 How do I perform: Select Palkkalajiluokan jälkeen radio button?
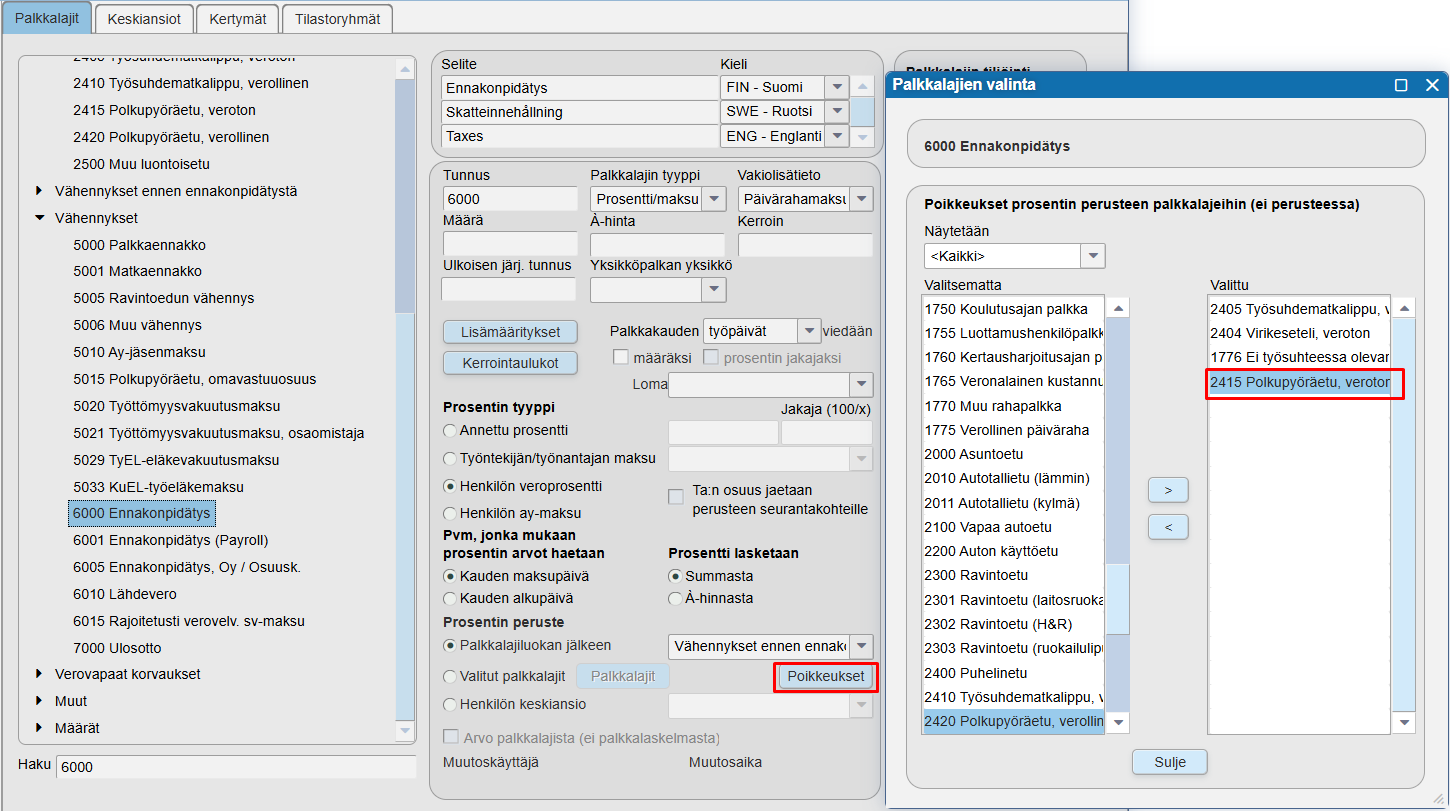point(451,646)
